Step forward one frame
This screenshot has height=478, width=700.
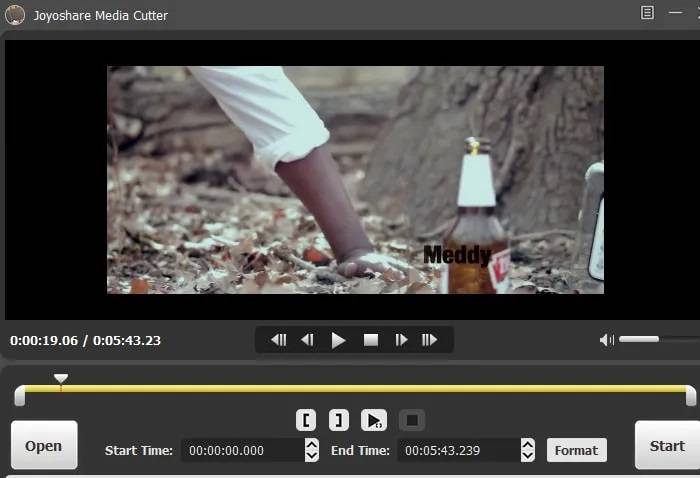[401, 340]
